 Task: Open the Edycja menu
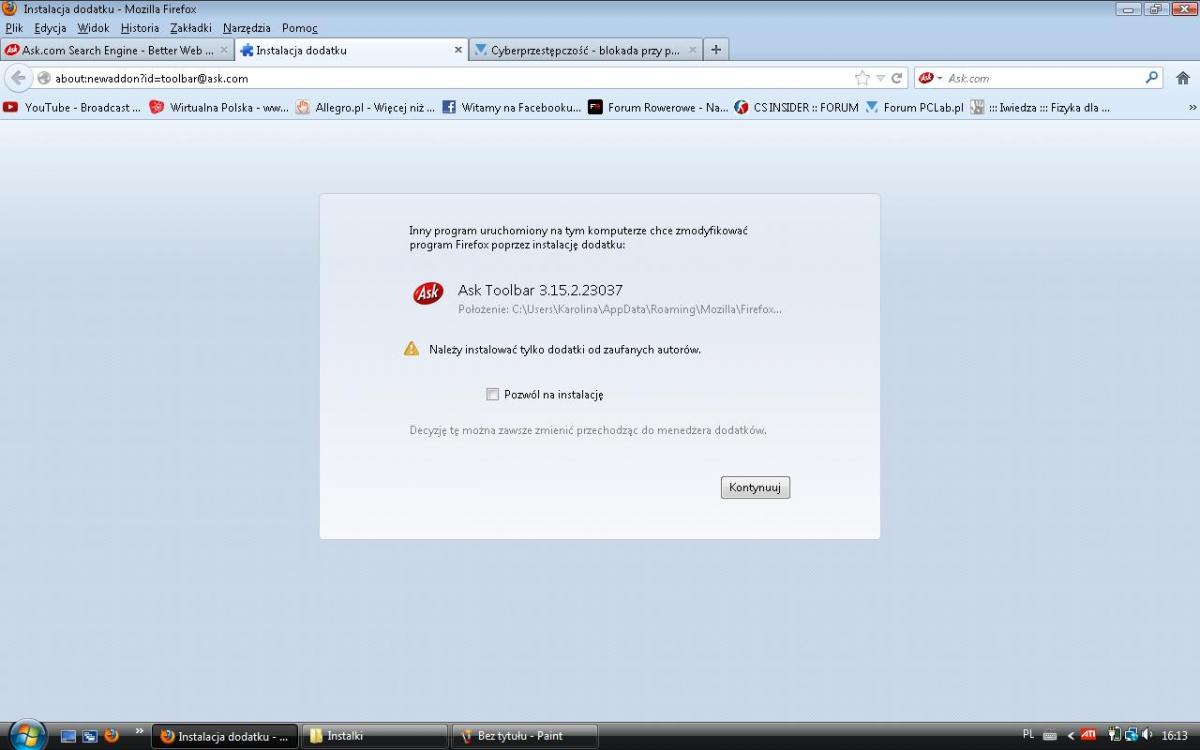click(50, 28)
